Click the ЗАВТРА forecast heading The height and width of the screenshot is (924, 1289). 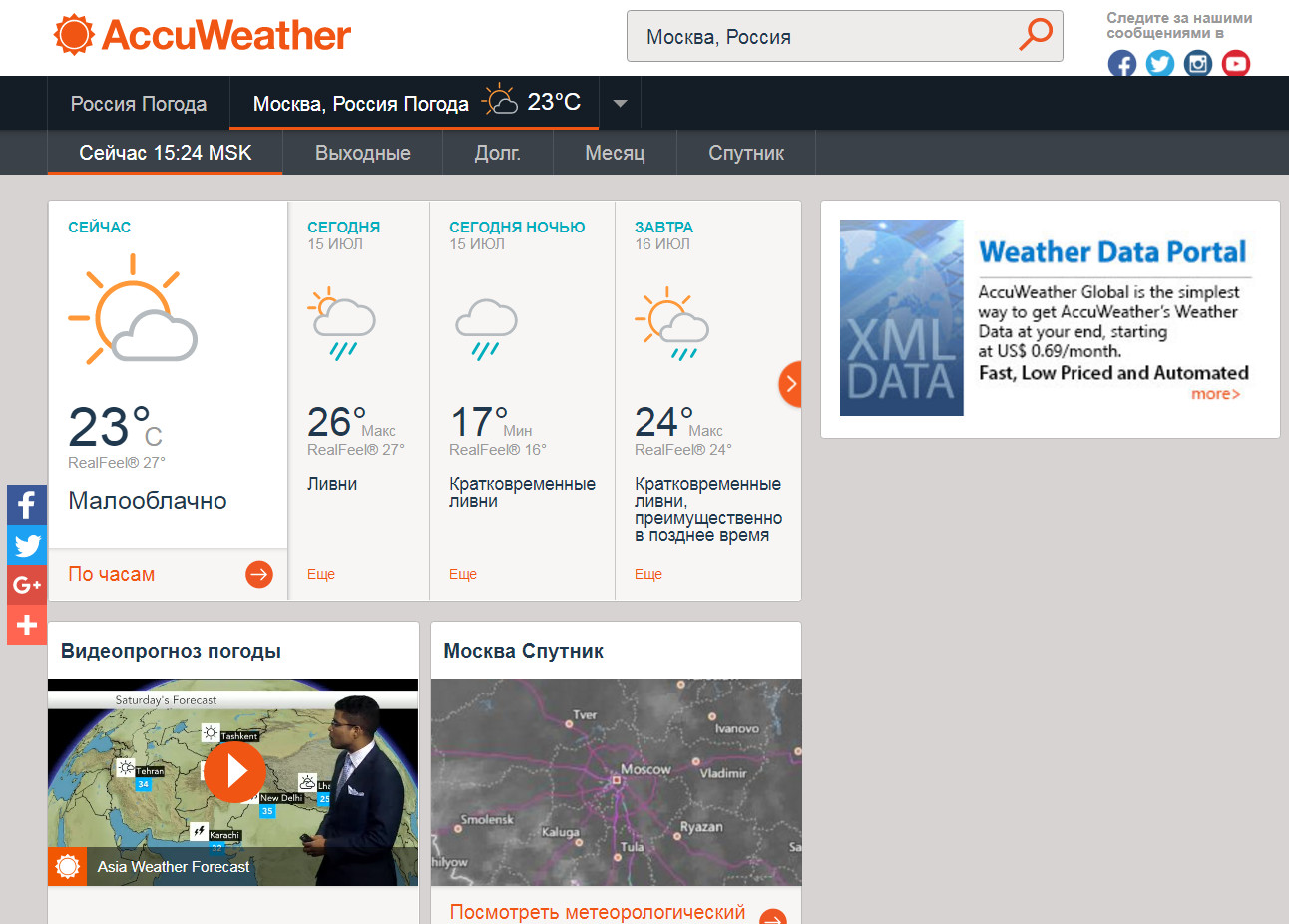(x=664, y=228)
